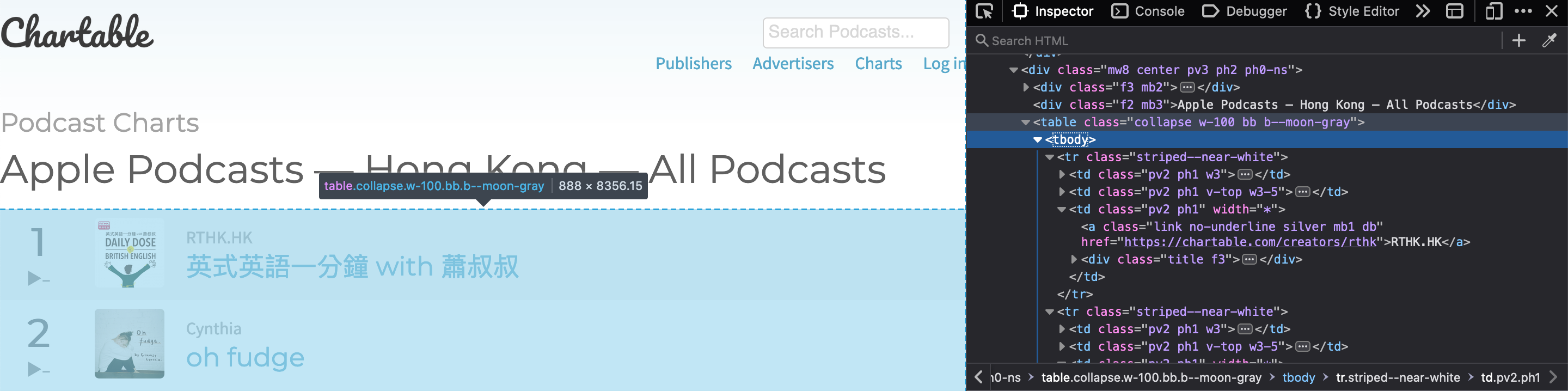The image size is (1568, 391).
Task: Expand the div f3 mb2 node
Action: coord(1026,88)
